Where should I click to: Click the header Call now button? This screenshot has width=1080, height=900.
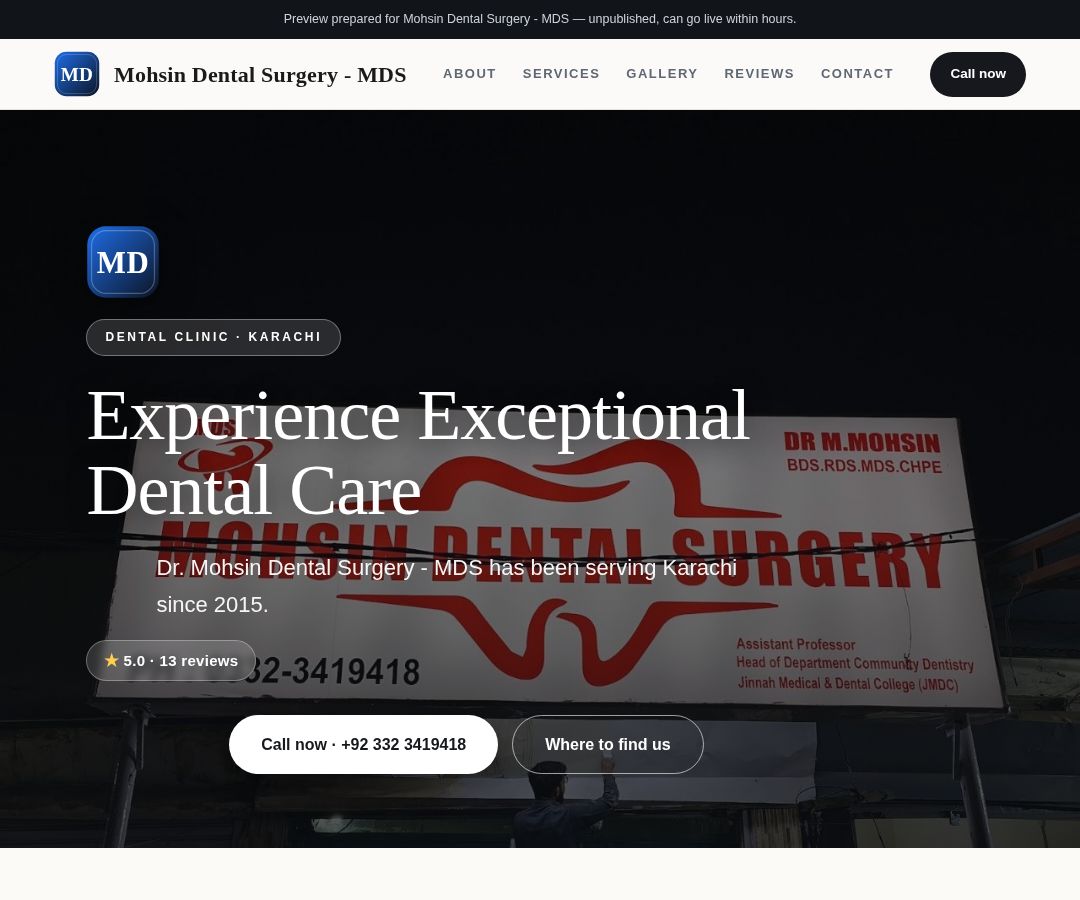977,74
